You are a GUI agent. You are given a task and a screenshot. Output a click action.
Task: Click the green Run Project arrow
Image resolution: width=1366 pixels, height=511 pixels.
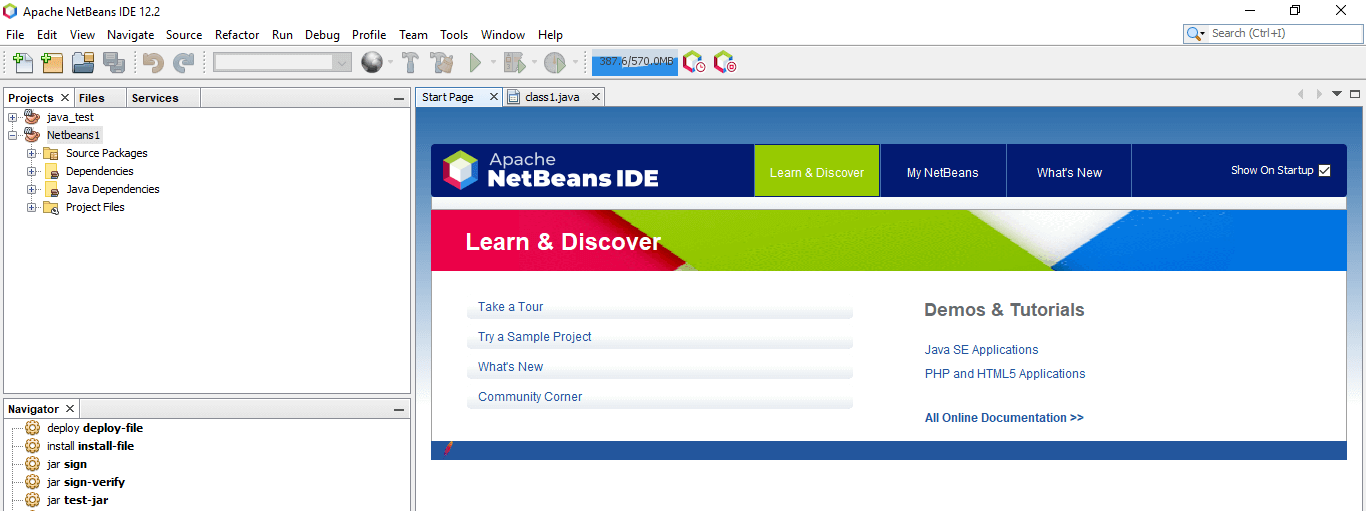[x=476, y=63]
